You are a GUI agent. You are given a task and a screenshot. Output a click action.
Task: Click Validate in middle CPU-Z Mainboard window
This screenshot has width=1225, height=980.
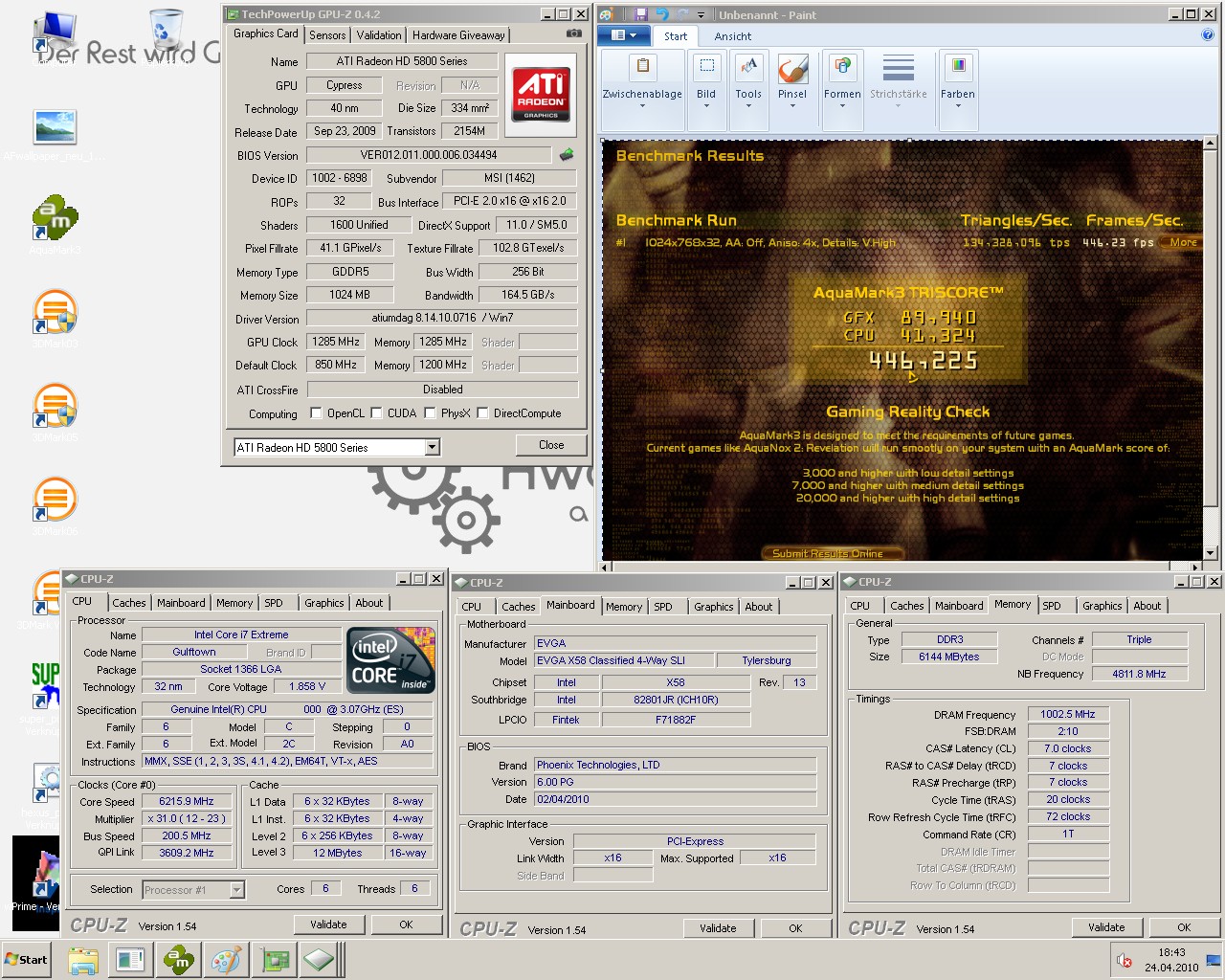(718, 928)
